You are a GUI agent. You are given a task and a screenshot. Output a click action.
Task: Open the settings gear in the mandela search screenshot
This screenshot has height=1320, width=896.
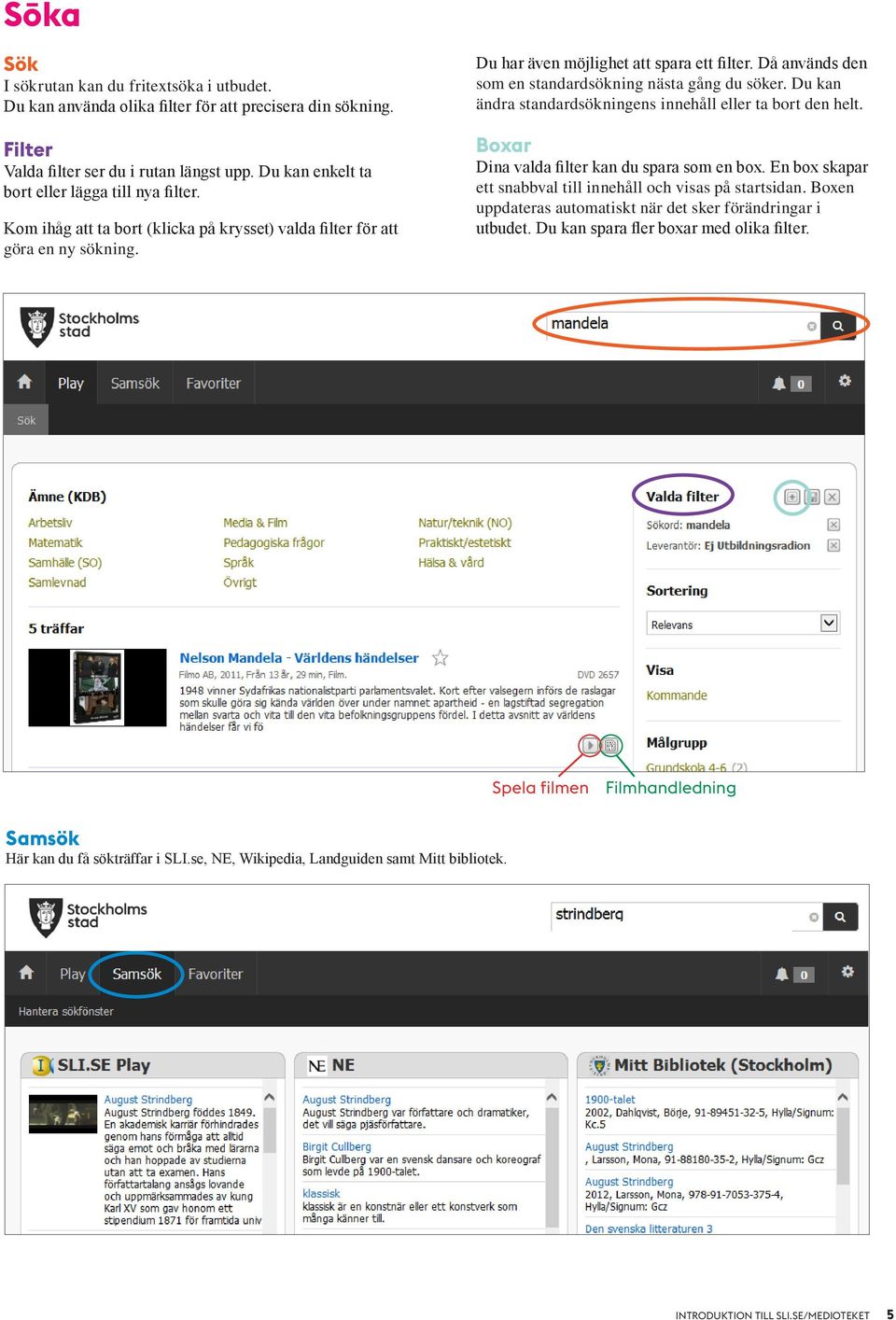(845, 381)
